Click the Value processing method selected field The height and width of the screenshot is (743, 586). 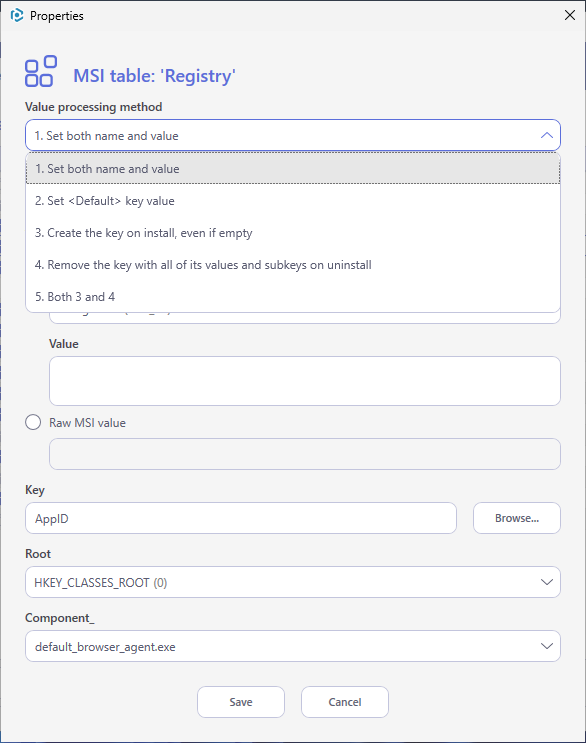pos(293,136)
